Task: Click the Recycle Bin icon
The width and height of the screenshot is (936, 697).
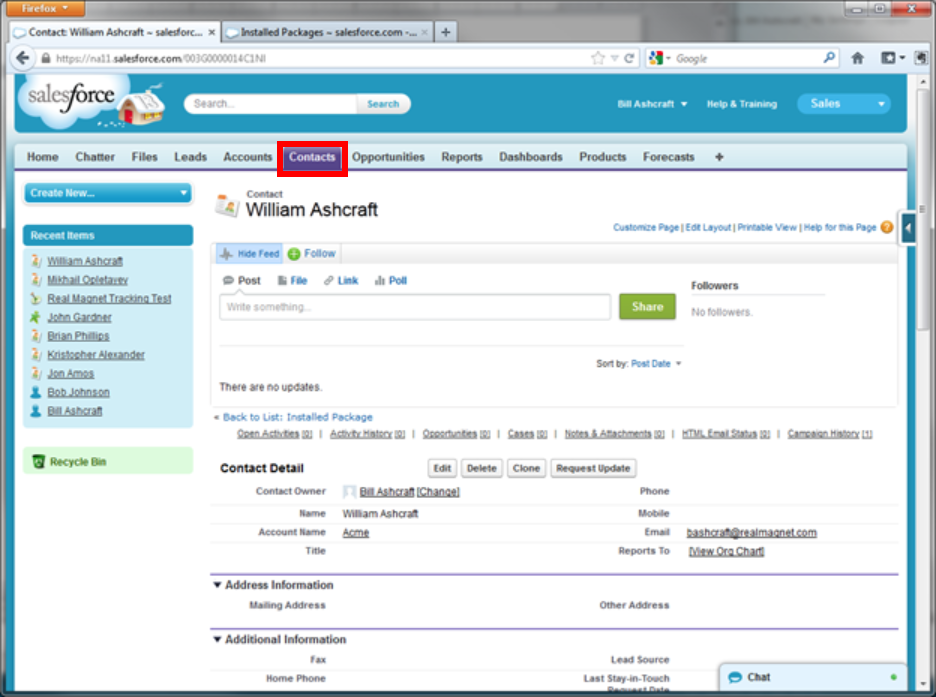Action: pyautogui.click(x=39, y=461)
